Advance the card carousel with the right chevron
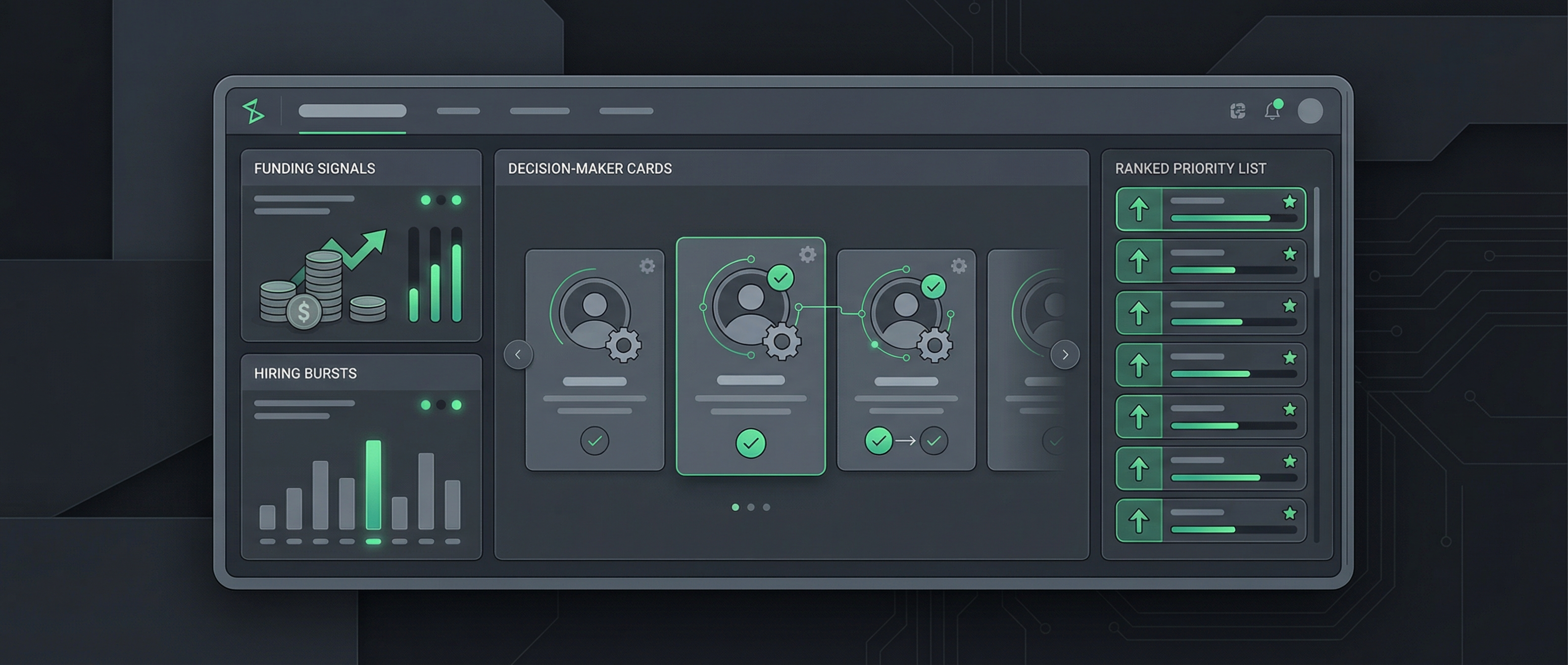1568x665 pixels. (1065, 355)
